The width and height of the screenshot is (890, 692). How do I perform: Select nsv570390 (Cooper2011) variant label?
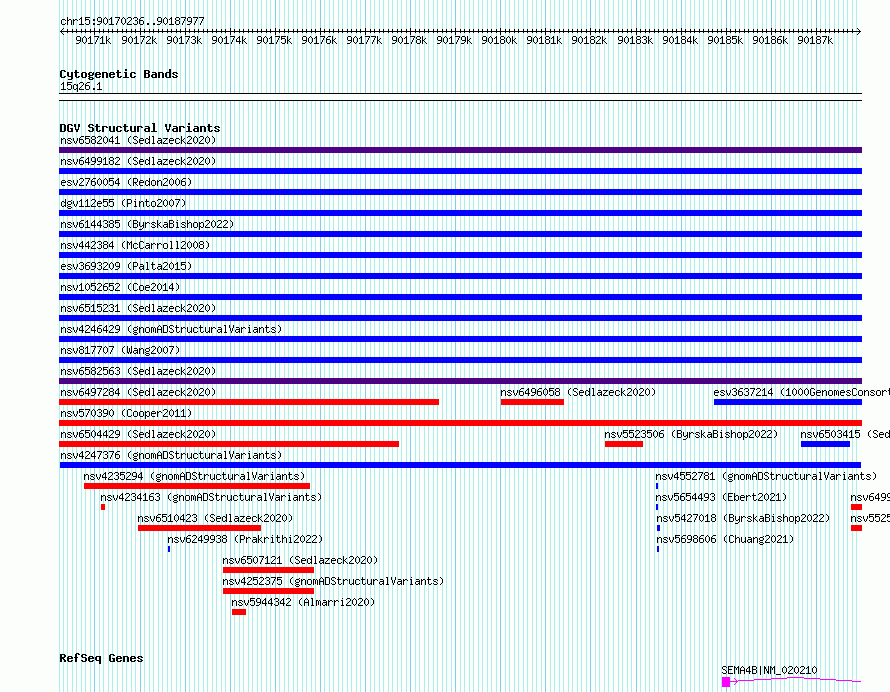pyautogui.click(x=126, y=413)
